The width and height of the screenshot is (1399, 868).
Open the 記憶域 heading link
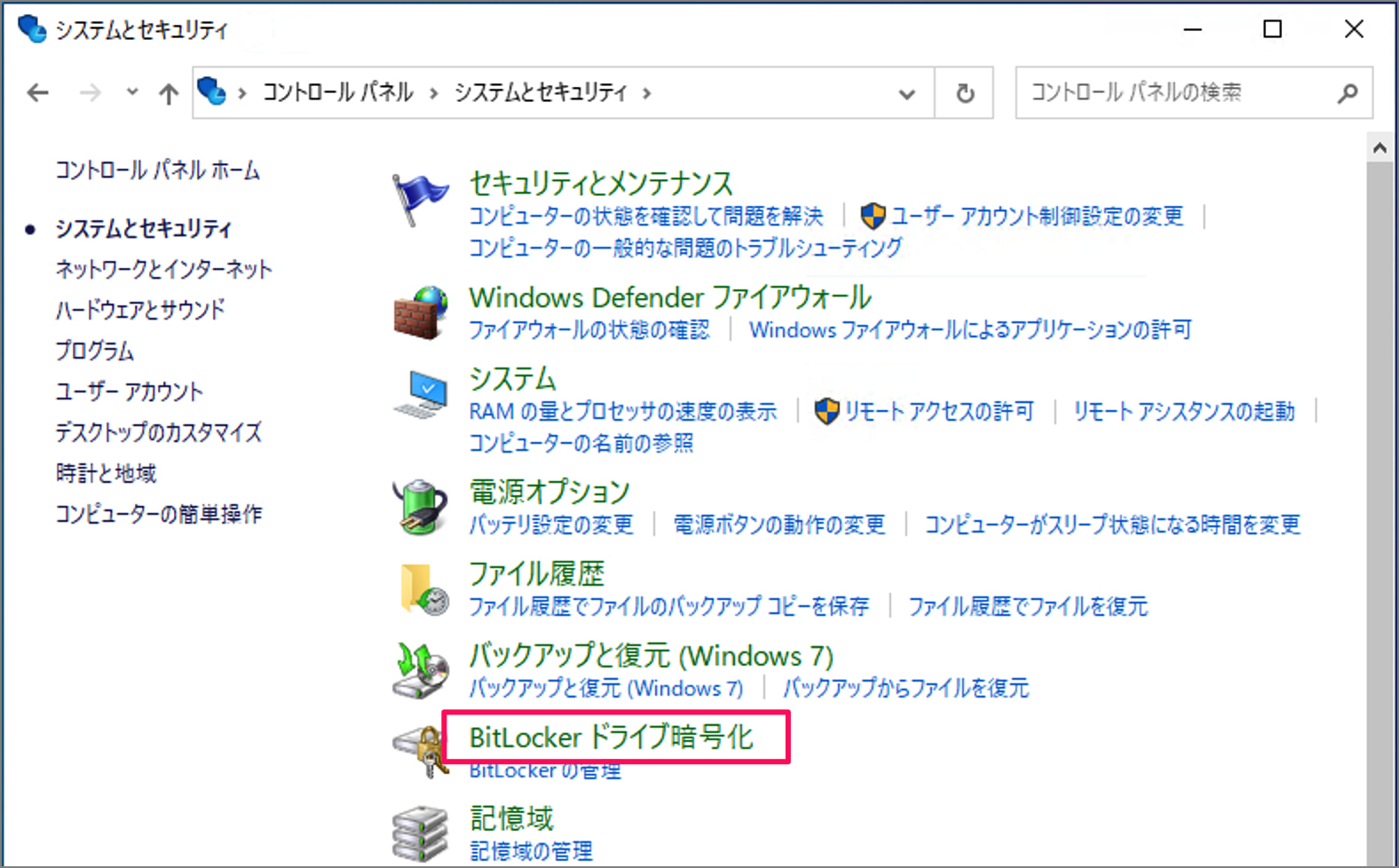coord(511,818)
